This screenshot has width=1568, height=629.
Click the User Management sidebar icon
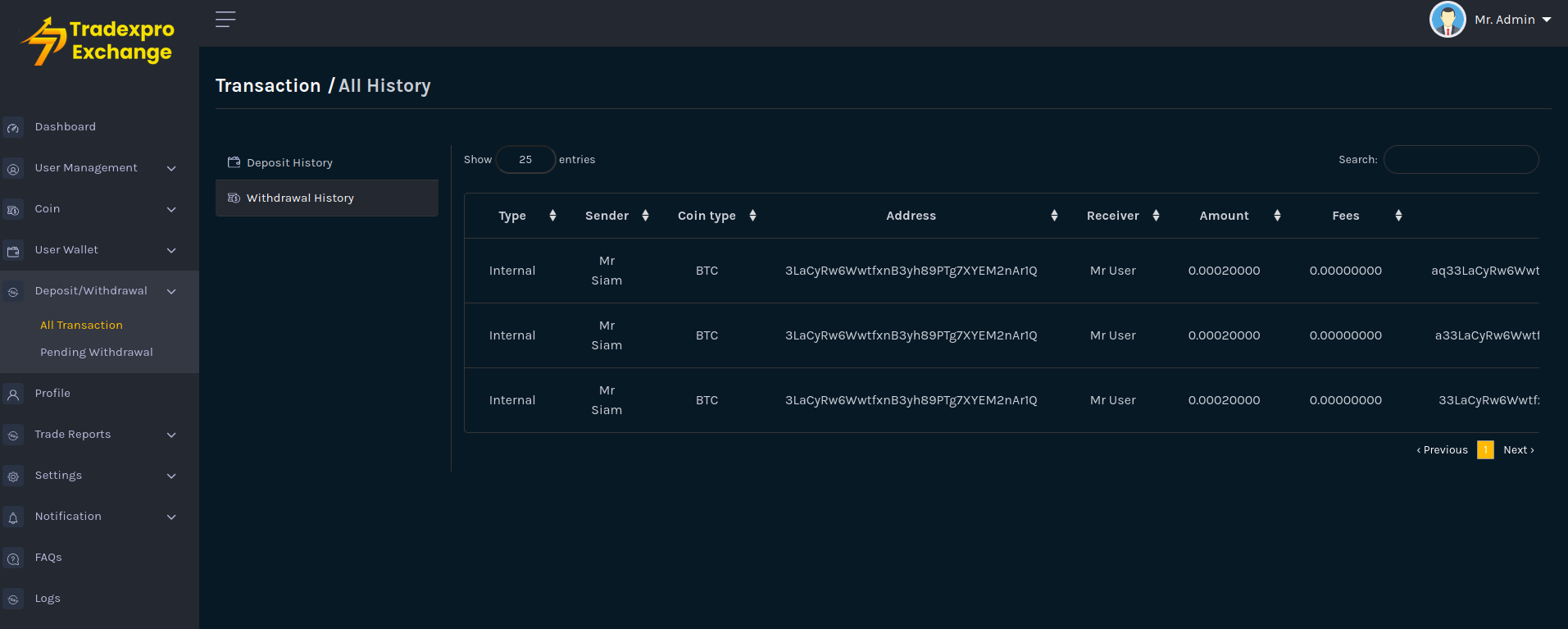pos(13,169)
